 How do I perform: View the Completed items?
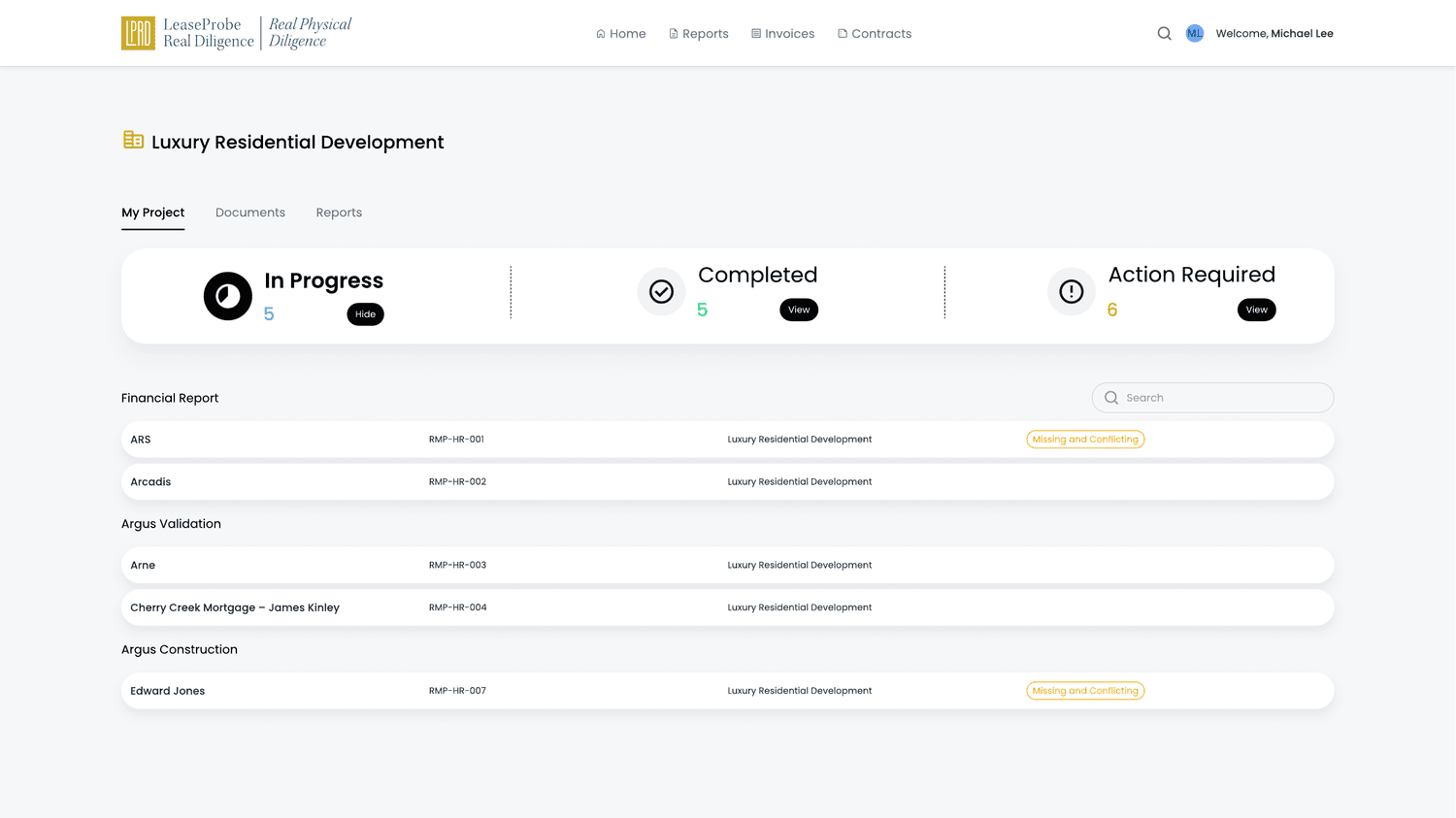click(799, 310)
